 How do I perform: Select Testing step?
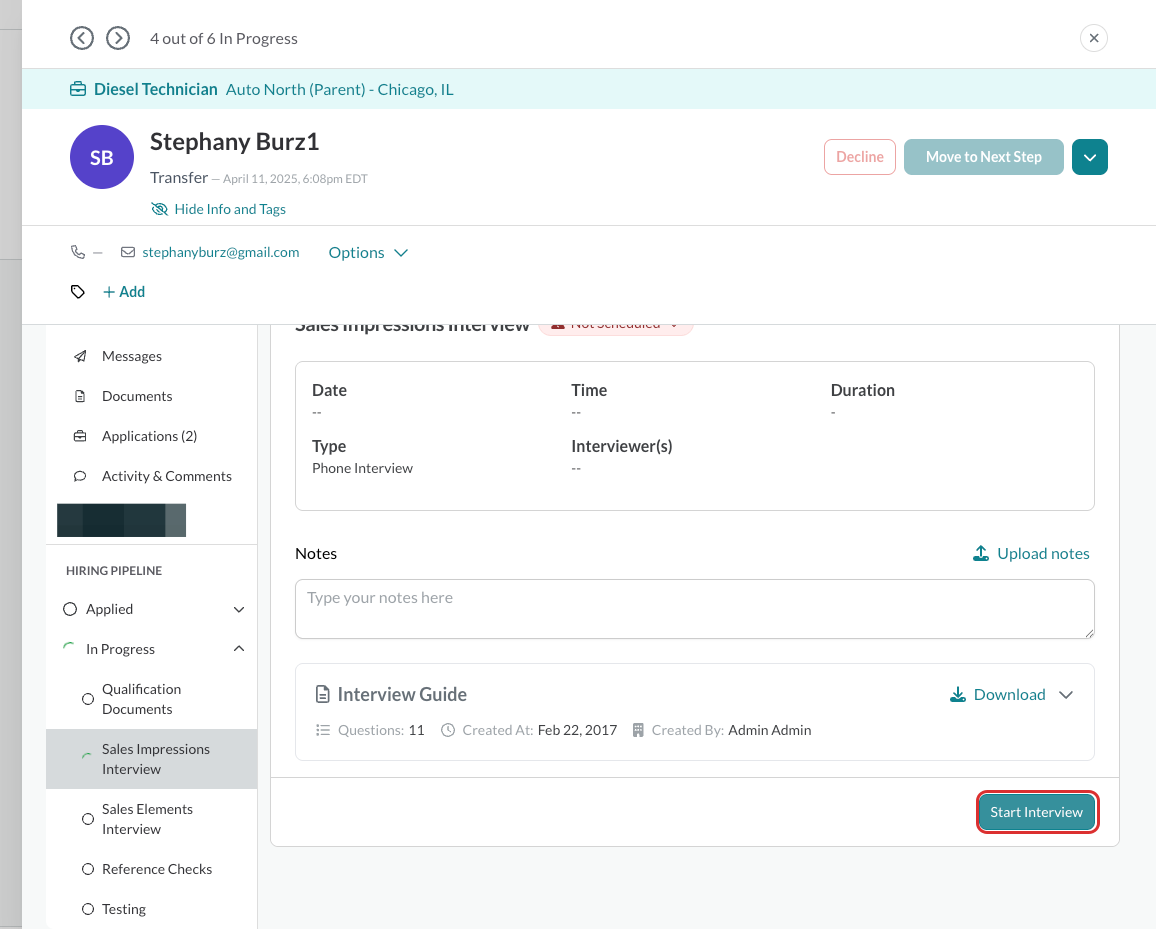pos(124,909)
